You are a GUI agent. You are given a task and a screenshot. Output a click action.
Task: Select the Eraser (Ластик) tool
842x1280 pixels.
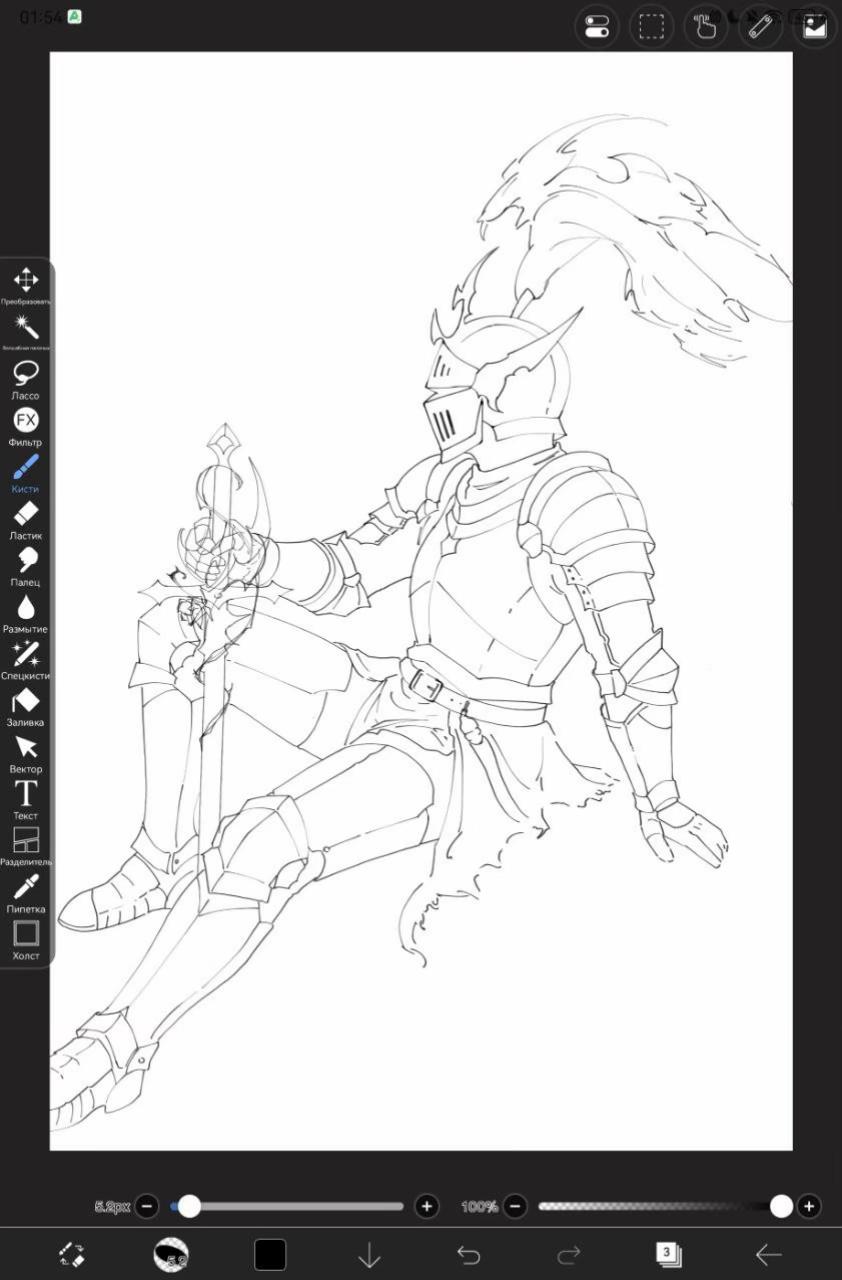[x=26, y=519]
